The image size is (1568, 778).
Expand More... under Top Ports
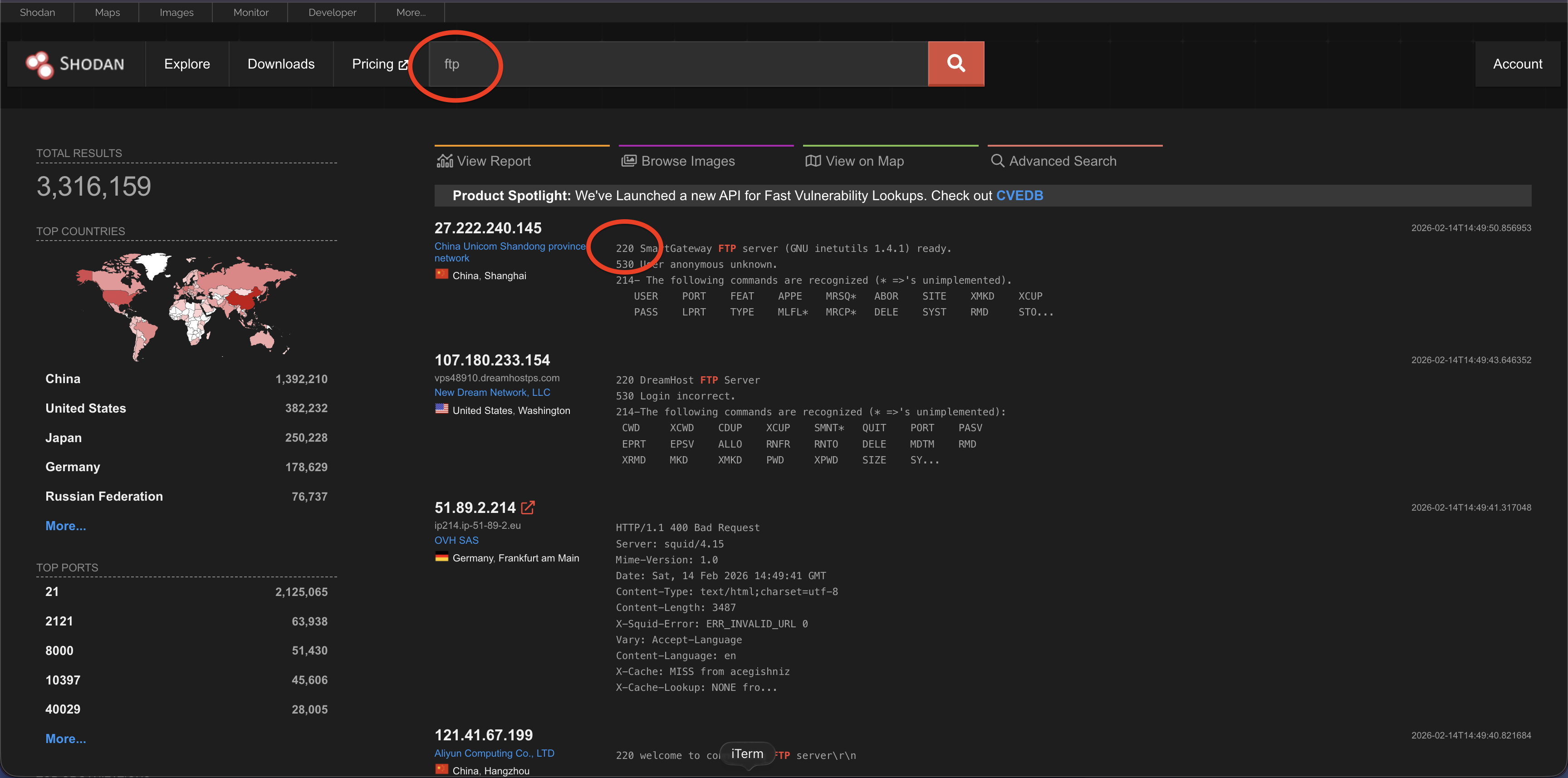click(66, 738)
